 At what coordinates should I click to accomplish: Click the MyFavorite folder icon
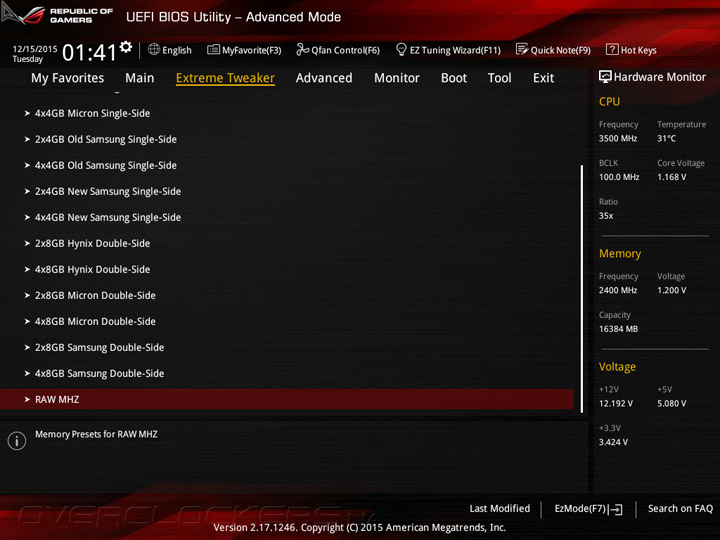pyautogui.click(x=214, y=49)
